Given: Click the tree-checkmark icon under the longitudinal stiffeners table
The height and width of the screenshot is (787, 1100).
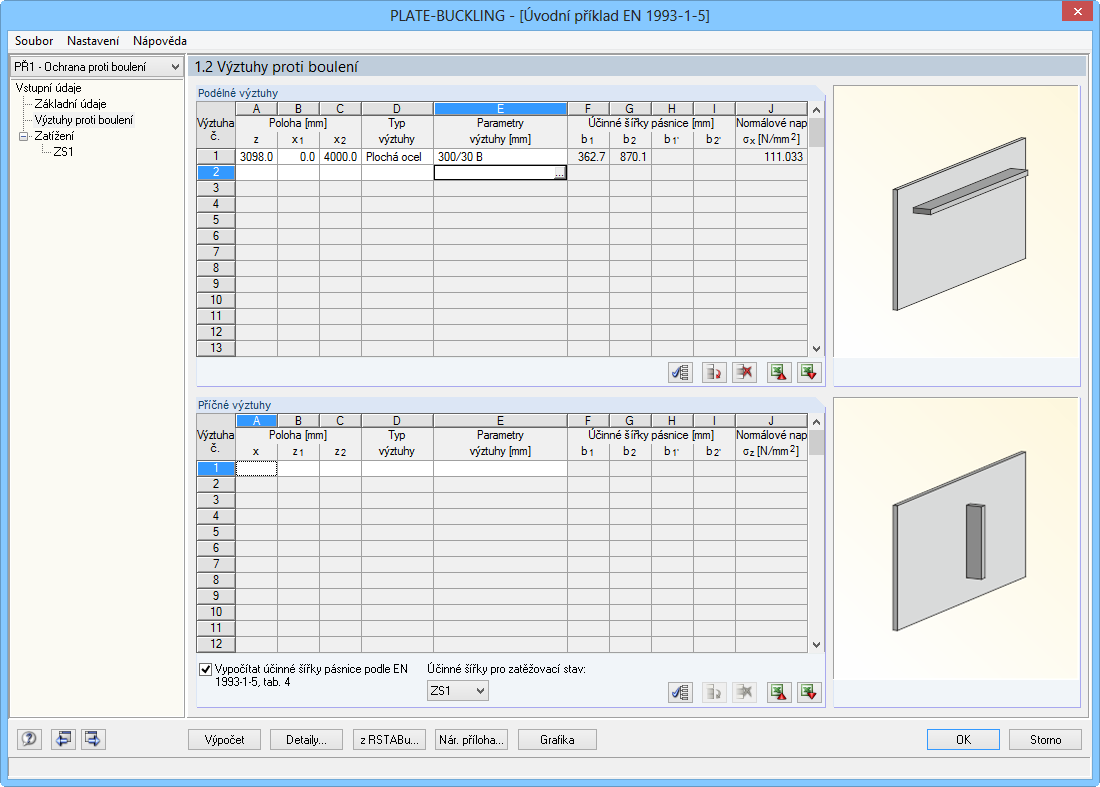Looking at the screenshot, I should [x=680, y=372].
